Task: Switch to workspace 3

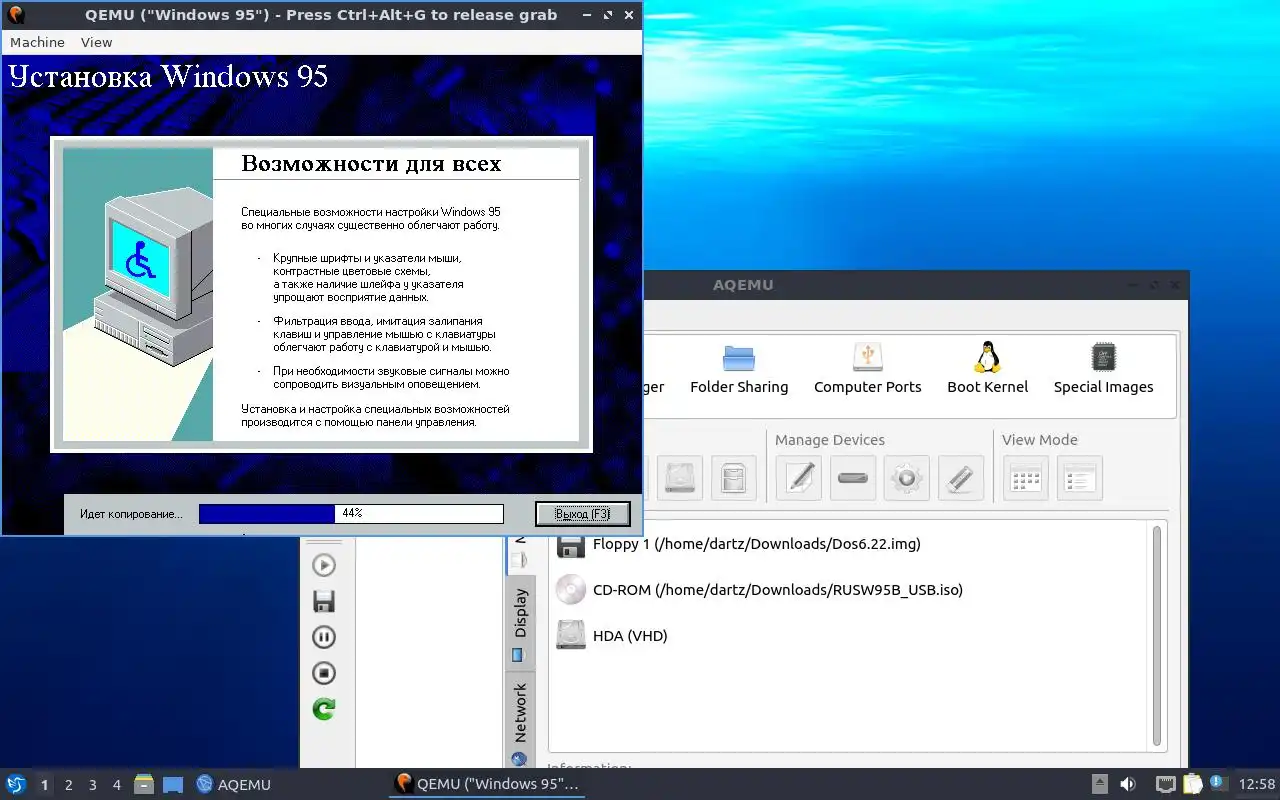Action: click(x=92, y=785)
